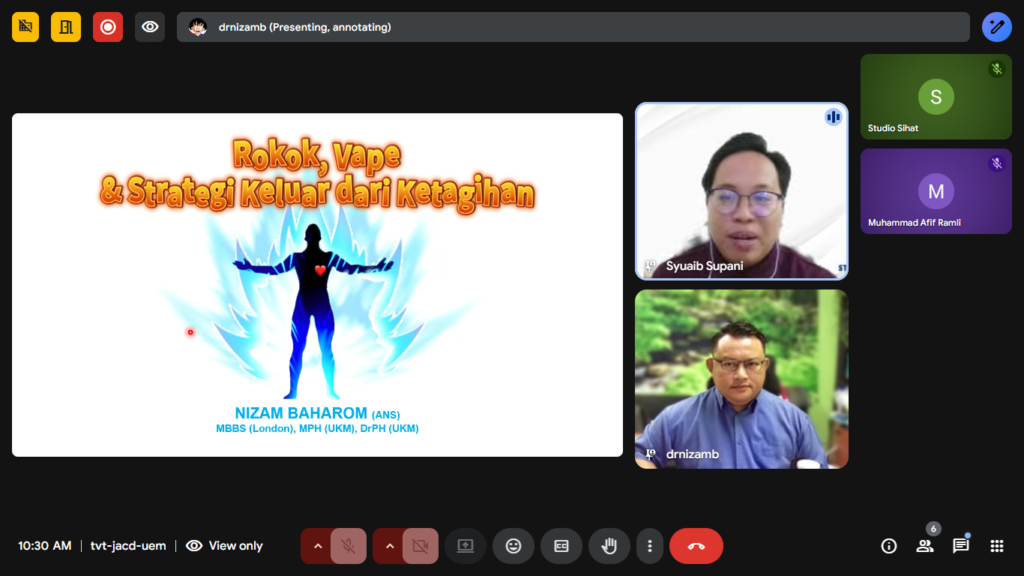Unmute the microphone
The width and height of the screenshot is (1024, 576).
coord(348,546)
